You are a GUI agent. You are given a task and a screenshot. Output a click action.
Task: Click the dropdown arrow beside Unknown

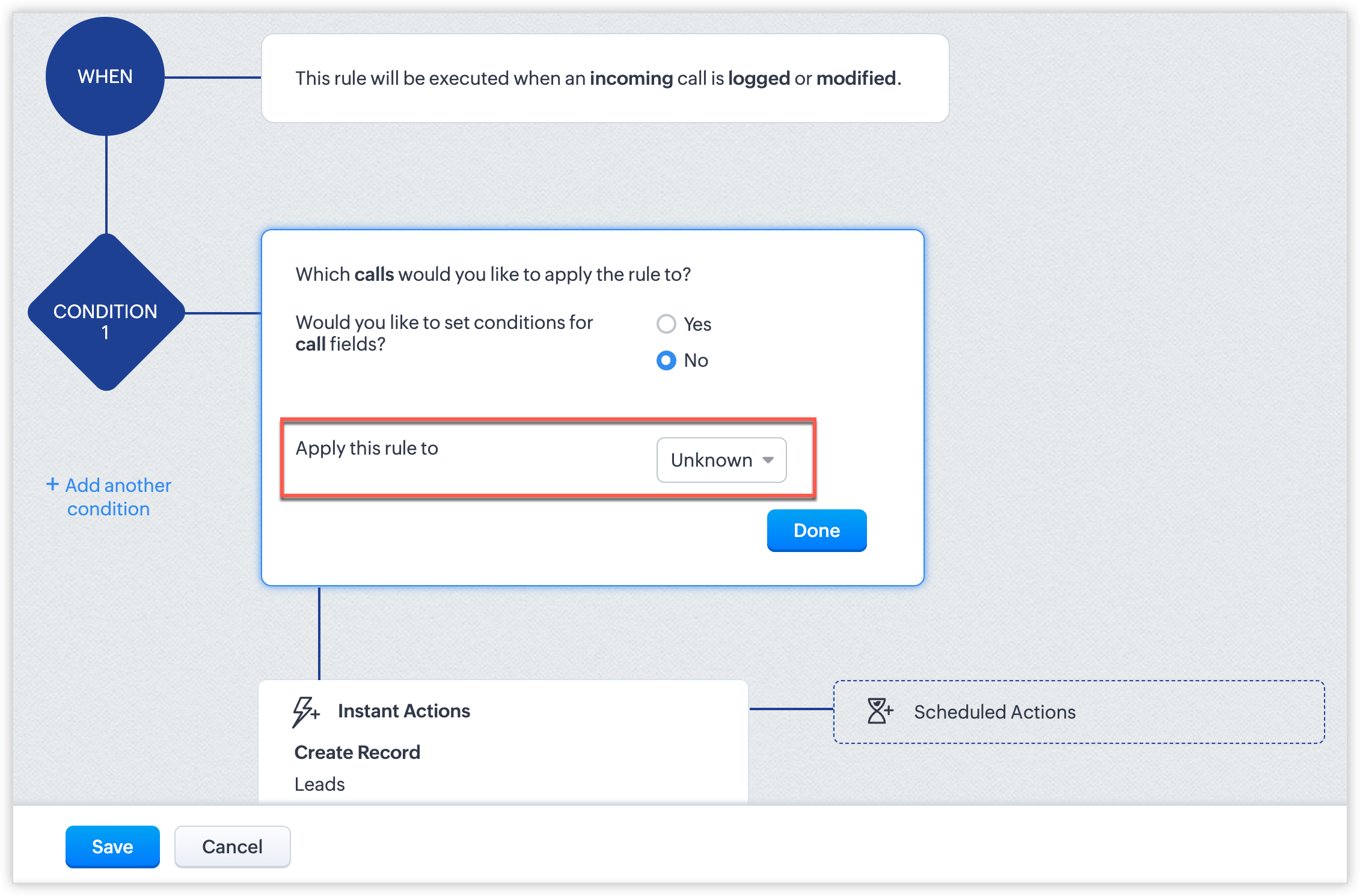tap(768, 460)
